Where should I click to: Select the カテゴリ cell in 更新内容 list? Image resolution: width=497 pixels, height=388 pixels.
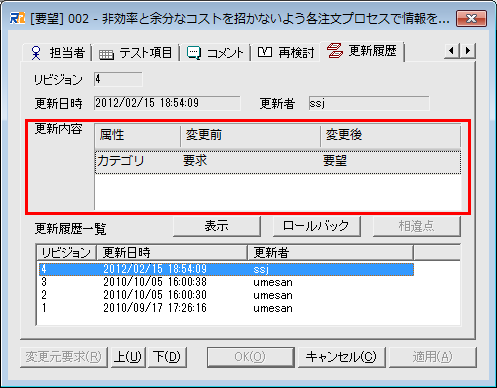pos(121,161)
